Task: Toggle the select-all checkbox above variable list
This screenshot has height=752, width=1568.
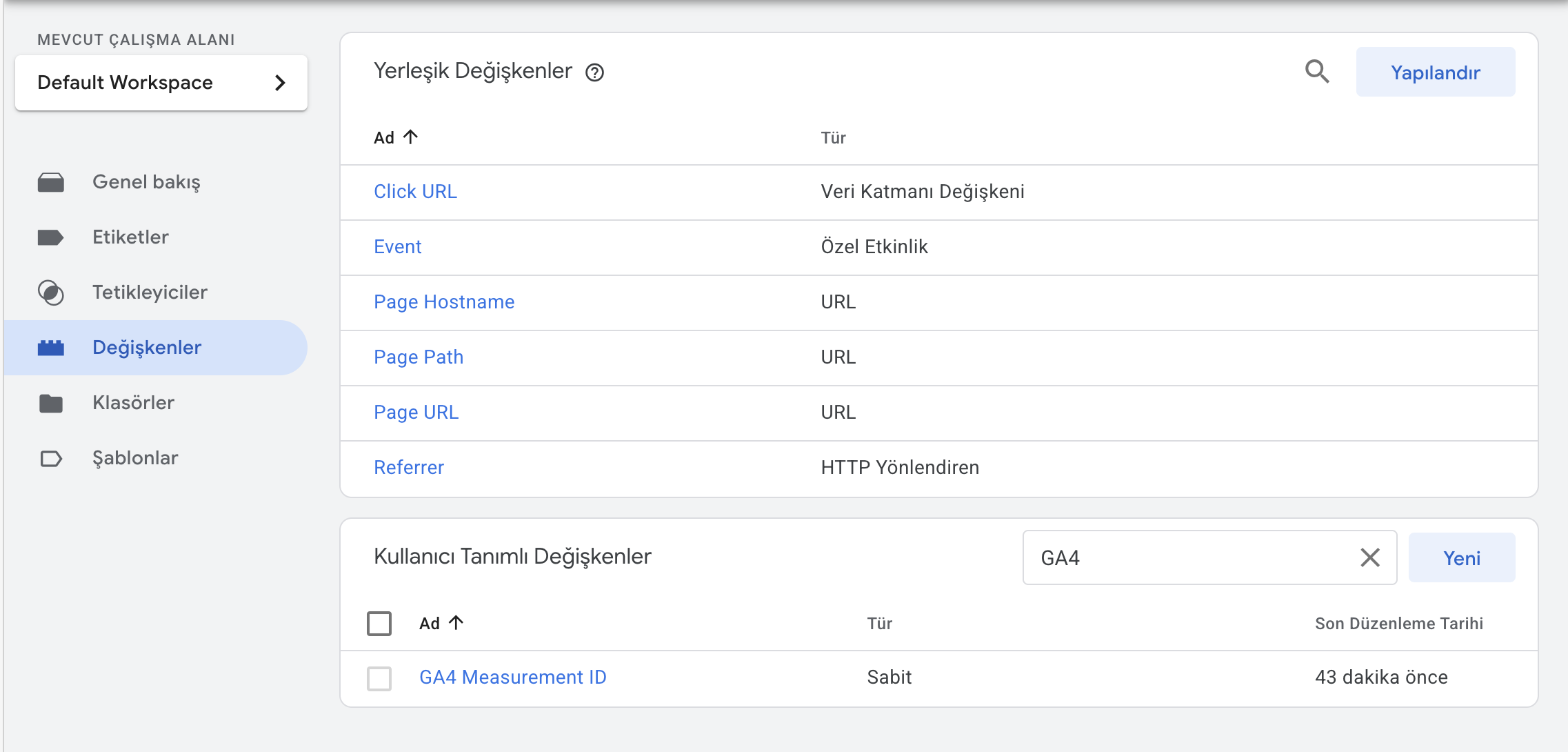Action: [x=379, y=623]
